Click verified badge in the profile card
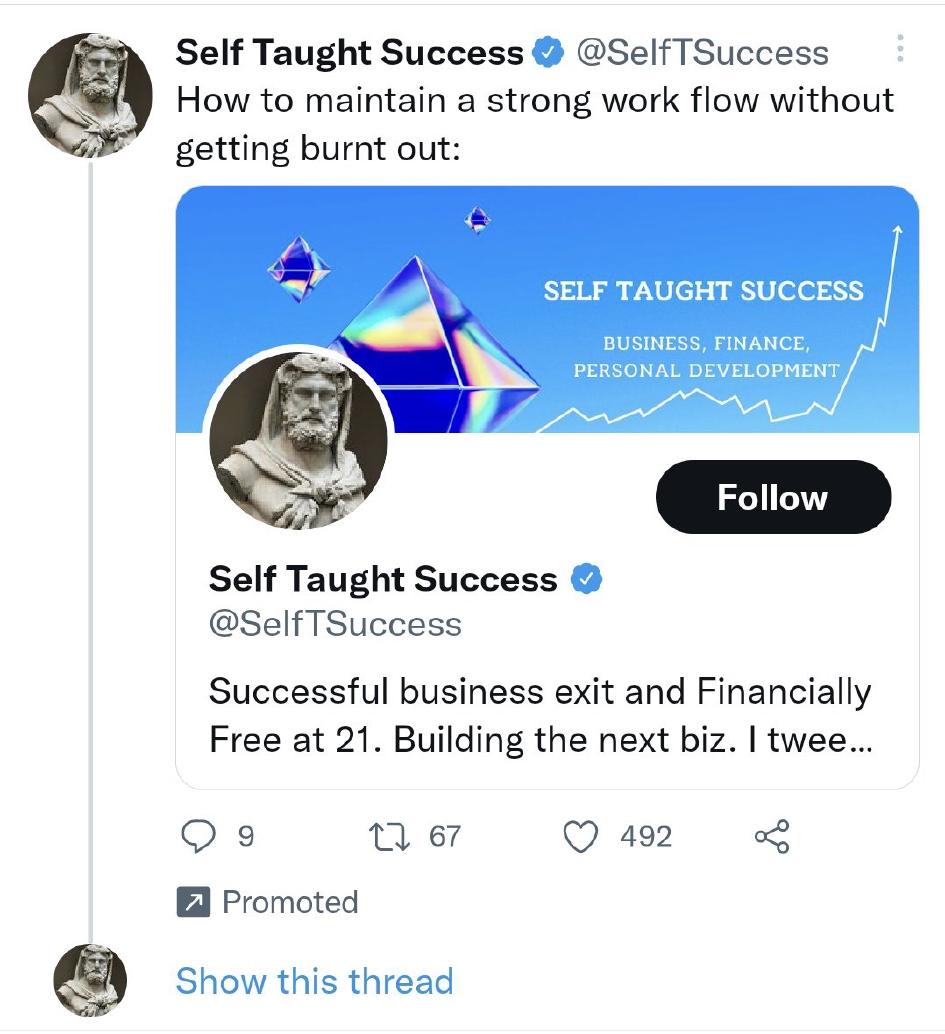945x1034 pixels. tap(585, 579)
